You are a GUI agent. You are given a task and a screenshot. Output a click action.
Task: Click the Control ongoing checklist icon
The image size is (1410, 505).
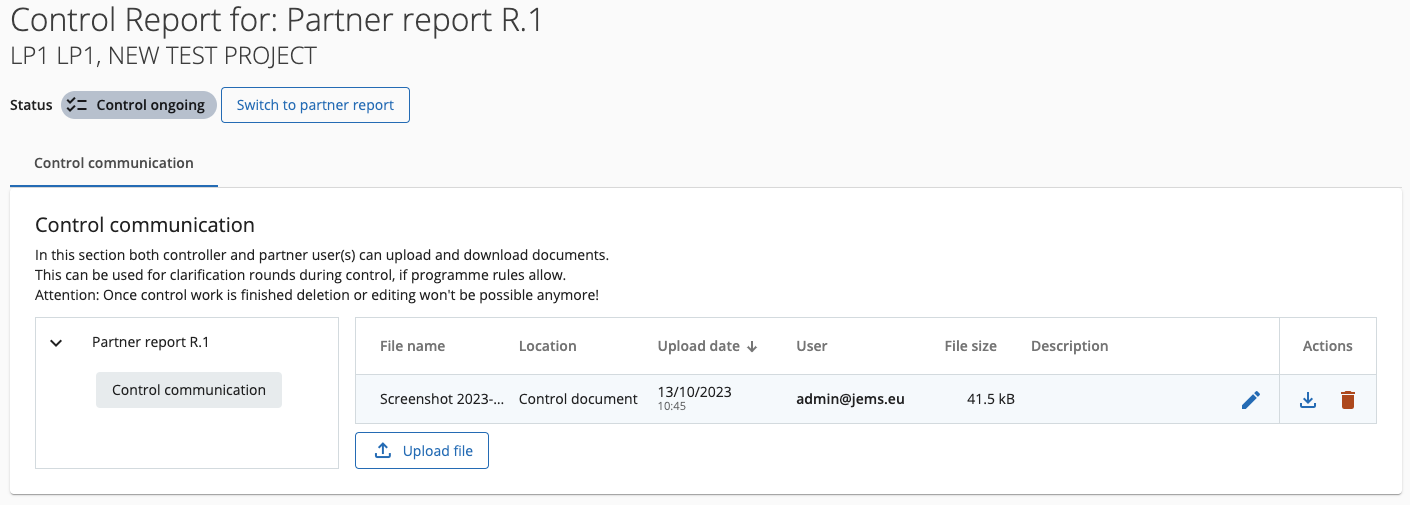point(77,105)
